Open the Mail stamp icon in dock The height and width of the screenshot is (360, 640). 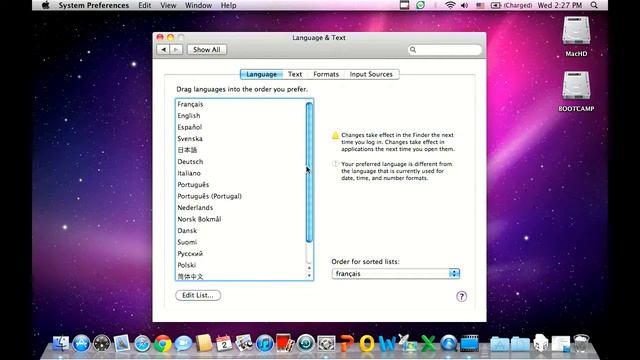coord(122,343)
